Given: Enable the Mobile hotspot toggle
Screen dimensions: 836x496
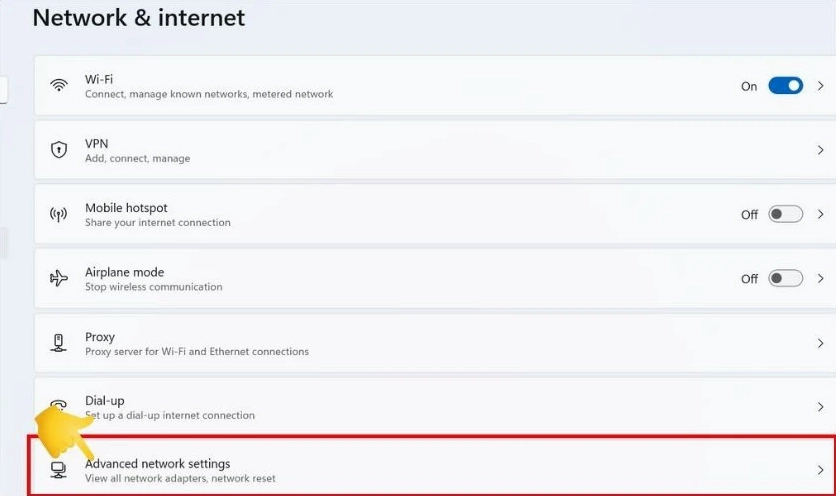Looking at the screenshot, I should pyautogui.click(x=785, y=214).
